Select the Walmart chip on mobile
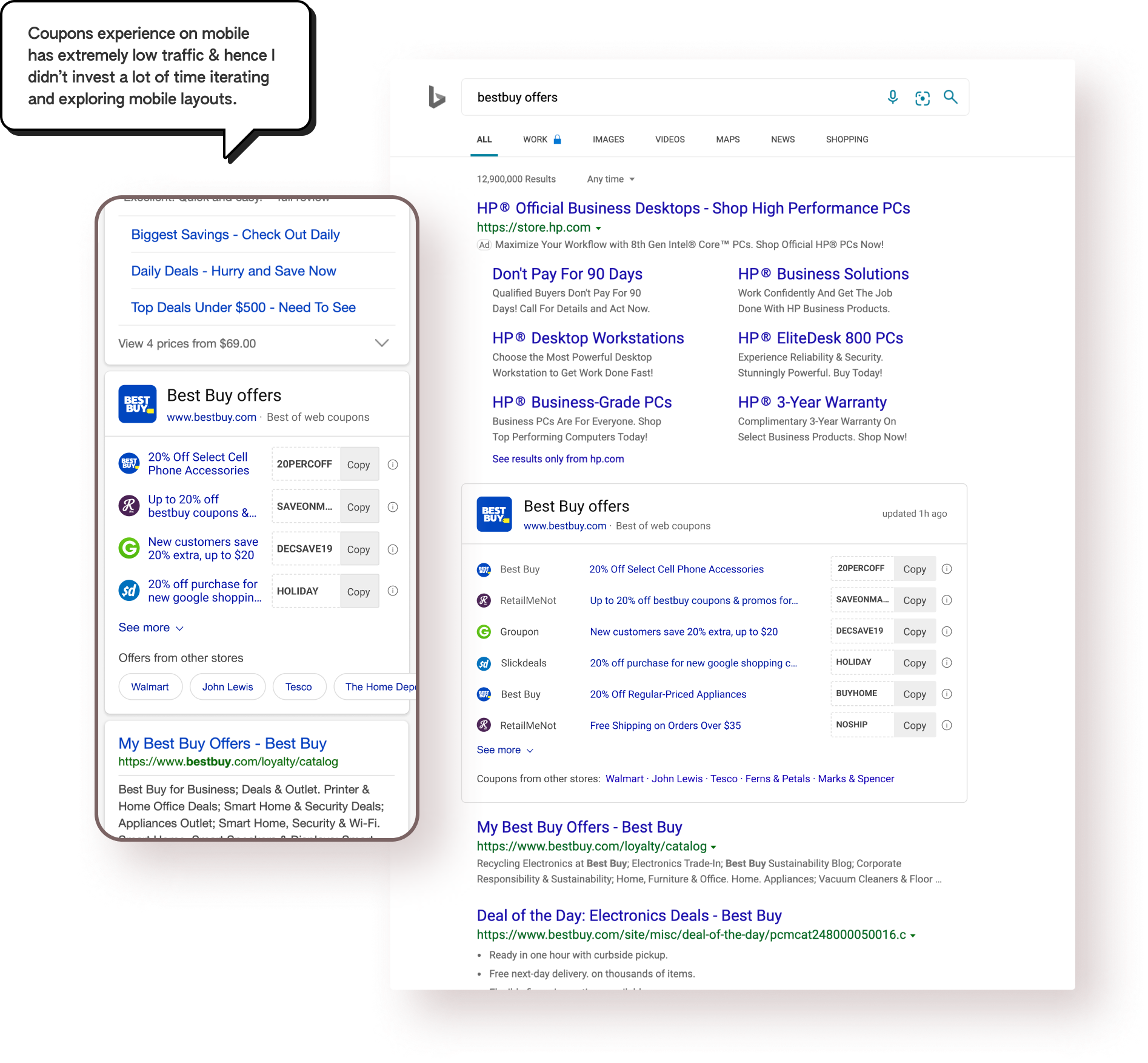This screenshot has width=1148, height=1063. coord(150,687)
